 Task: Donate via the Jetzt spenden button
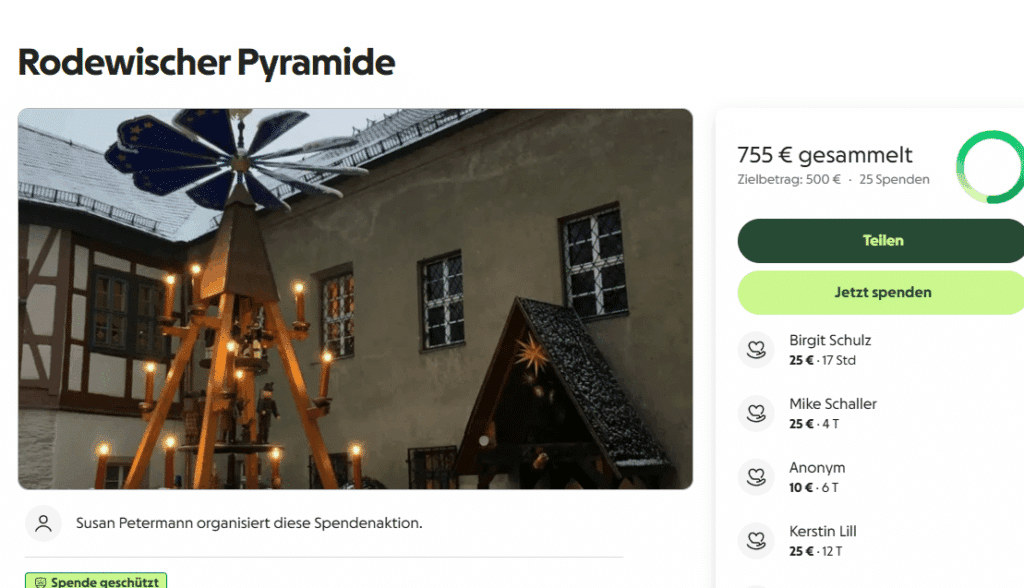[x=881, y=292]
